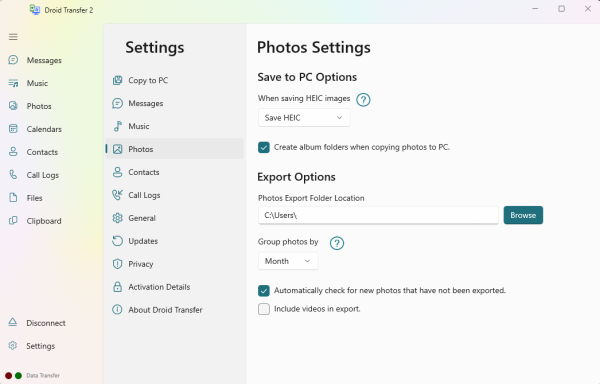
Task: Click the Copy to PC icon in Settings list
Action: coord(117,80)
